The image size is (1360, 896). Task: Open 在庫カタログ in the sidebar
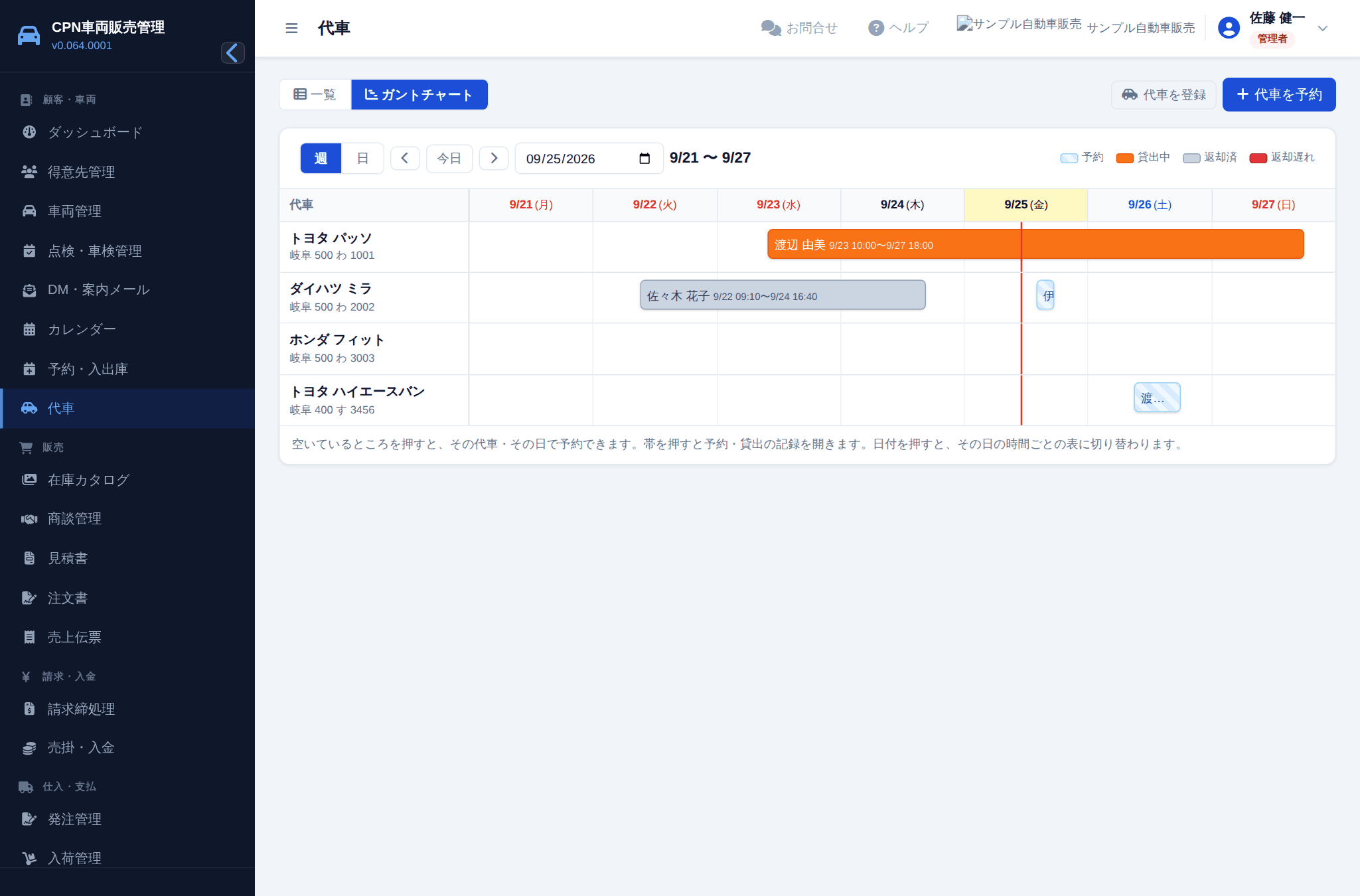pyautogui.click(x=127, y=479)
